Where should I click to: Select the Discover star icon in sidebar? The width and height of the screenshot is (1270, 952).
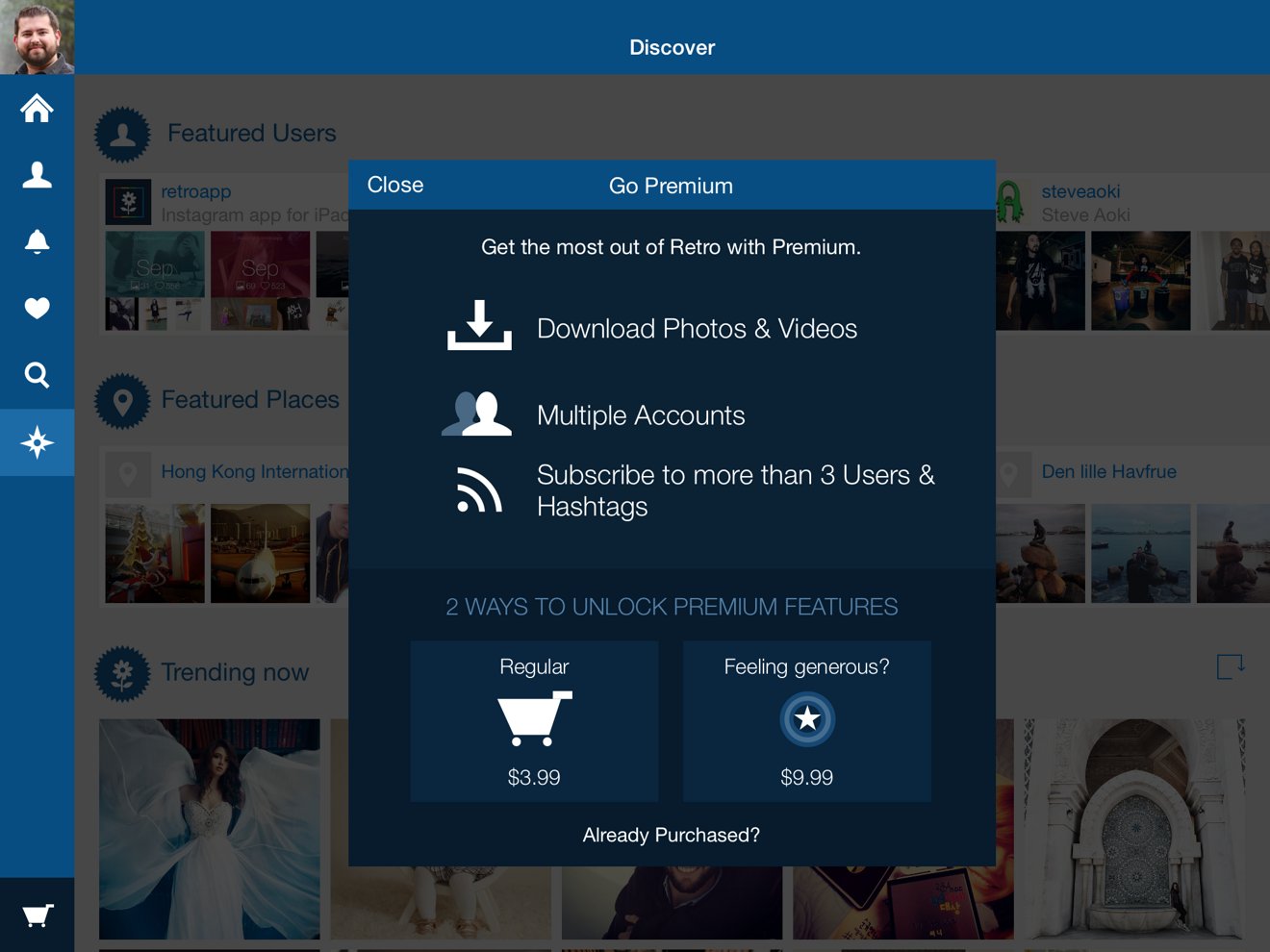coord(37,442)
